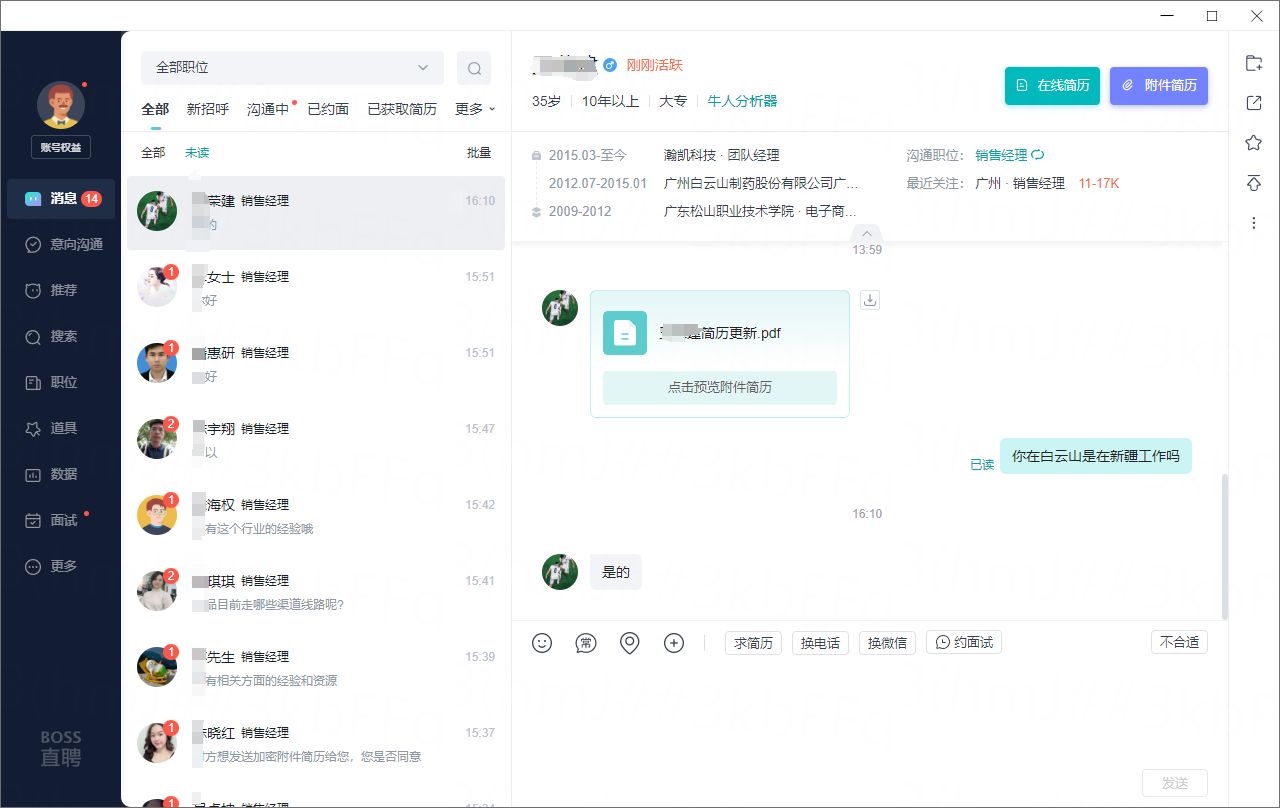1280x808 pixels.
Task: Click the emoji smiley icon
Action: pyautogui.click(x=542, y=643)
